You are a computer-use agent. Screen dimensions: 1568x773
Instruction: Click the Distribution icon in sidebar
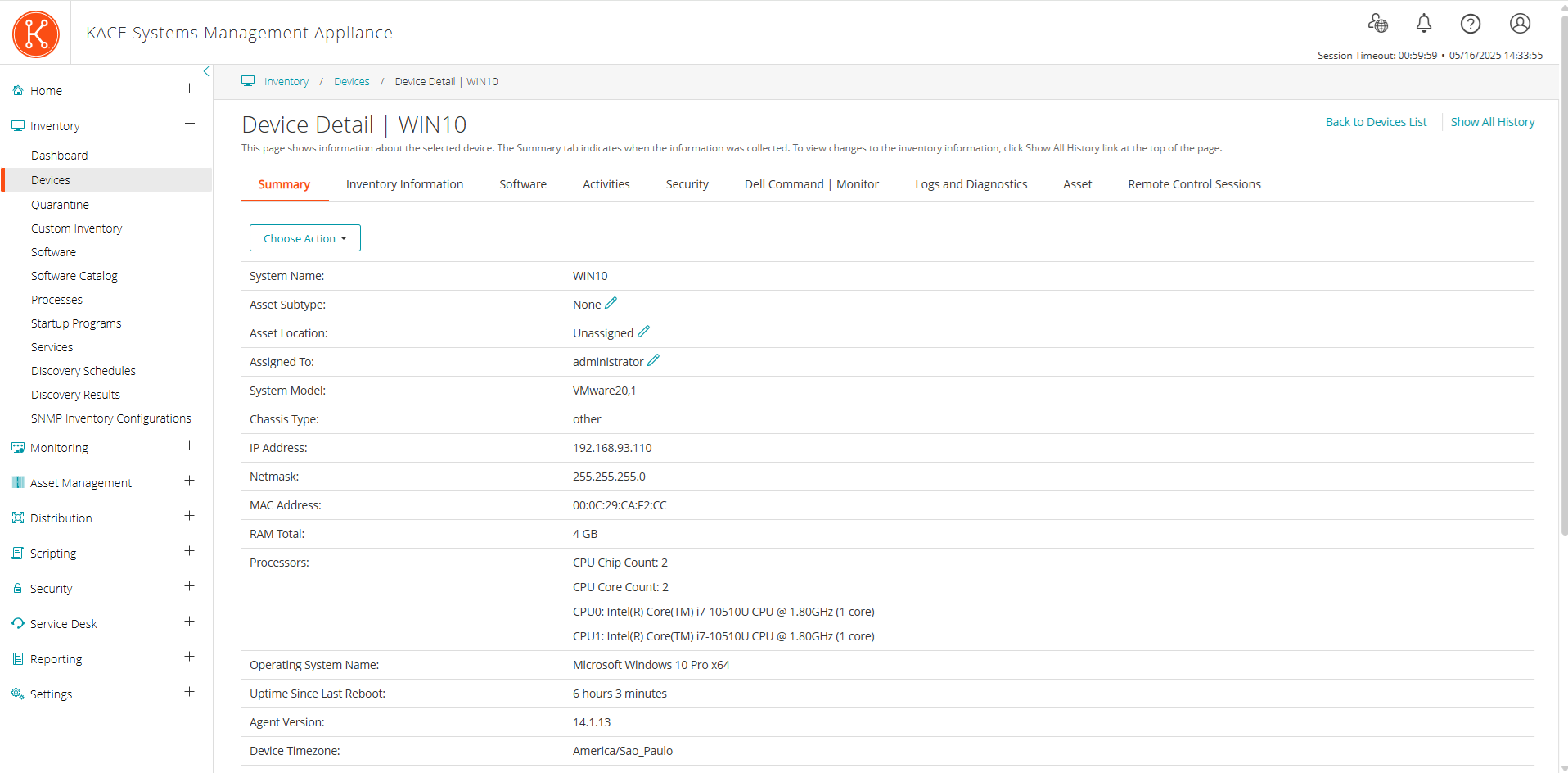18,518
